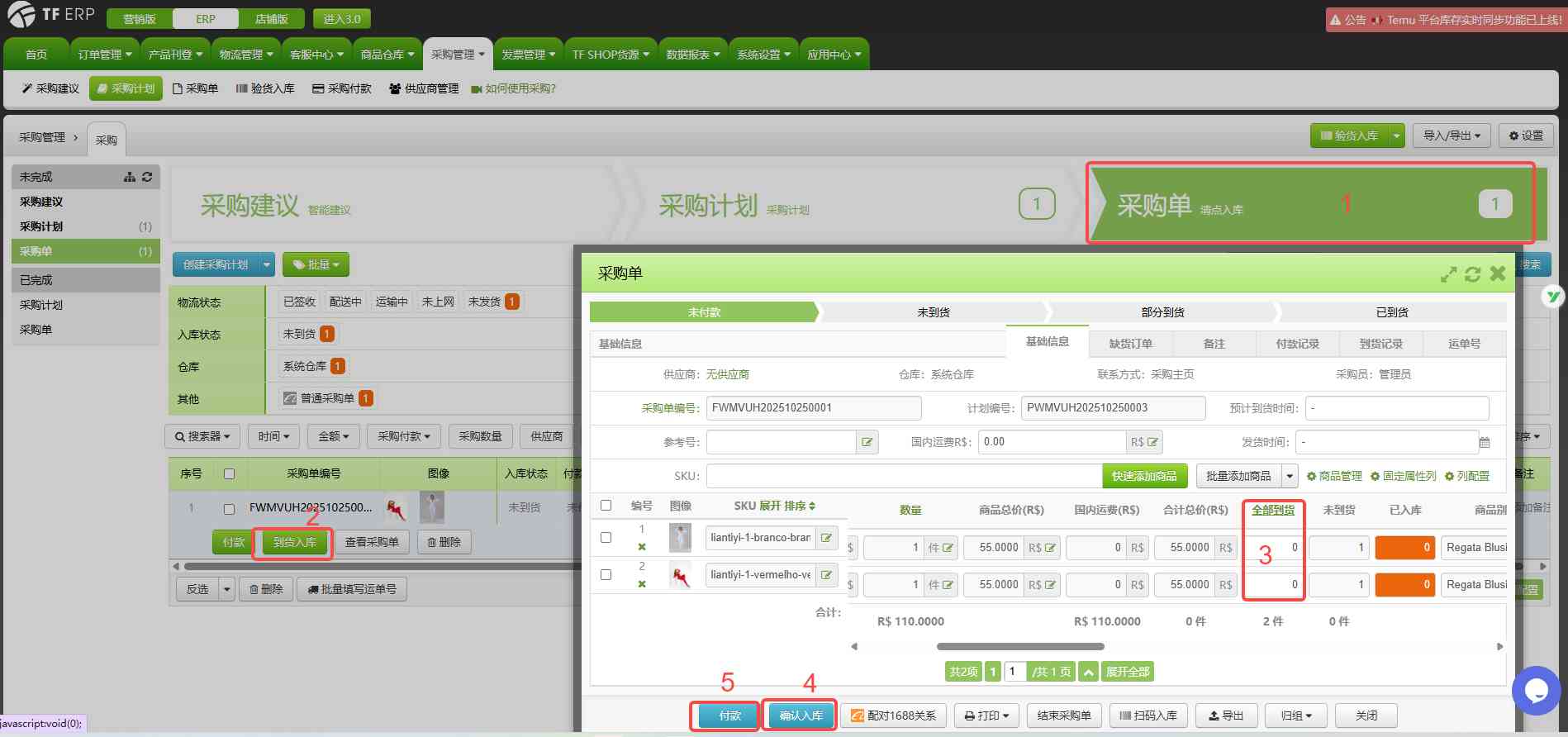This screenshot has width=1568, height=737.
Task: Click the blue 确认入库 button
Action: (801, 716)
